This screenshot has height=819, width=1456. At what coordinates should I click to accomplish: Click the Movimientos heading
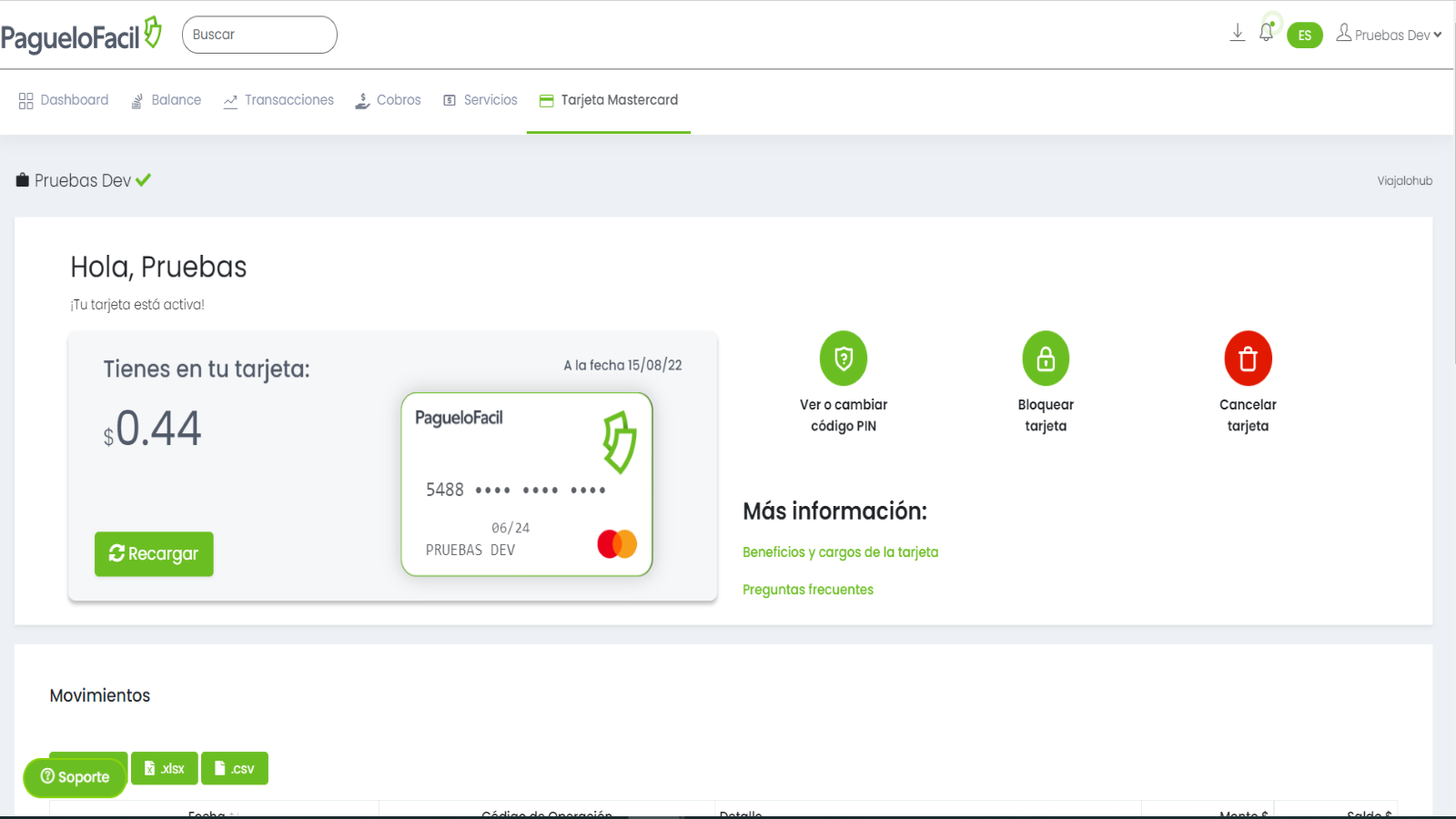(x=100, y=695)
